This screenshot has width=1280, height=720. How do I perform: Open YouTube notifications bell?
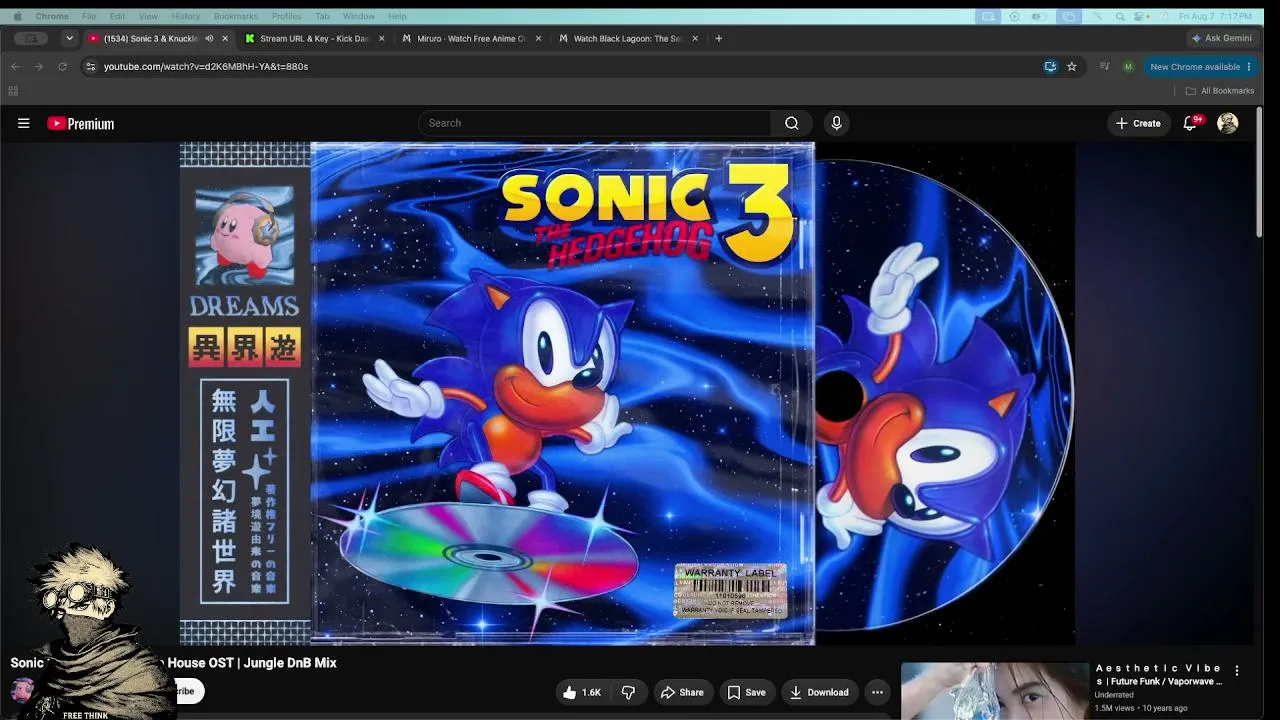[1190, 123]
